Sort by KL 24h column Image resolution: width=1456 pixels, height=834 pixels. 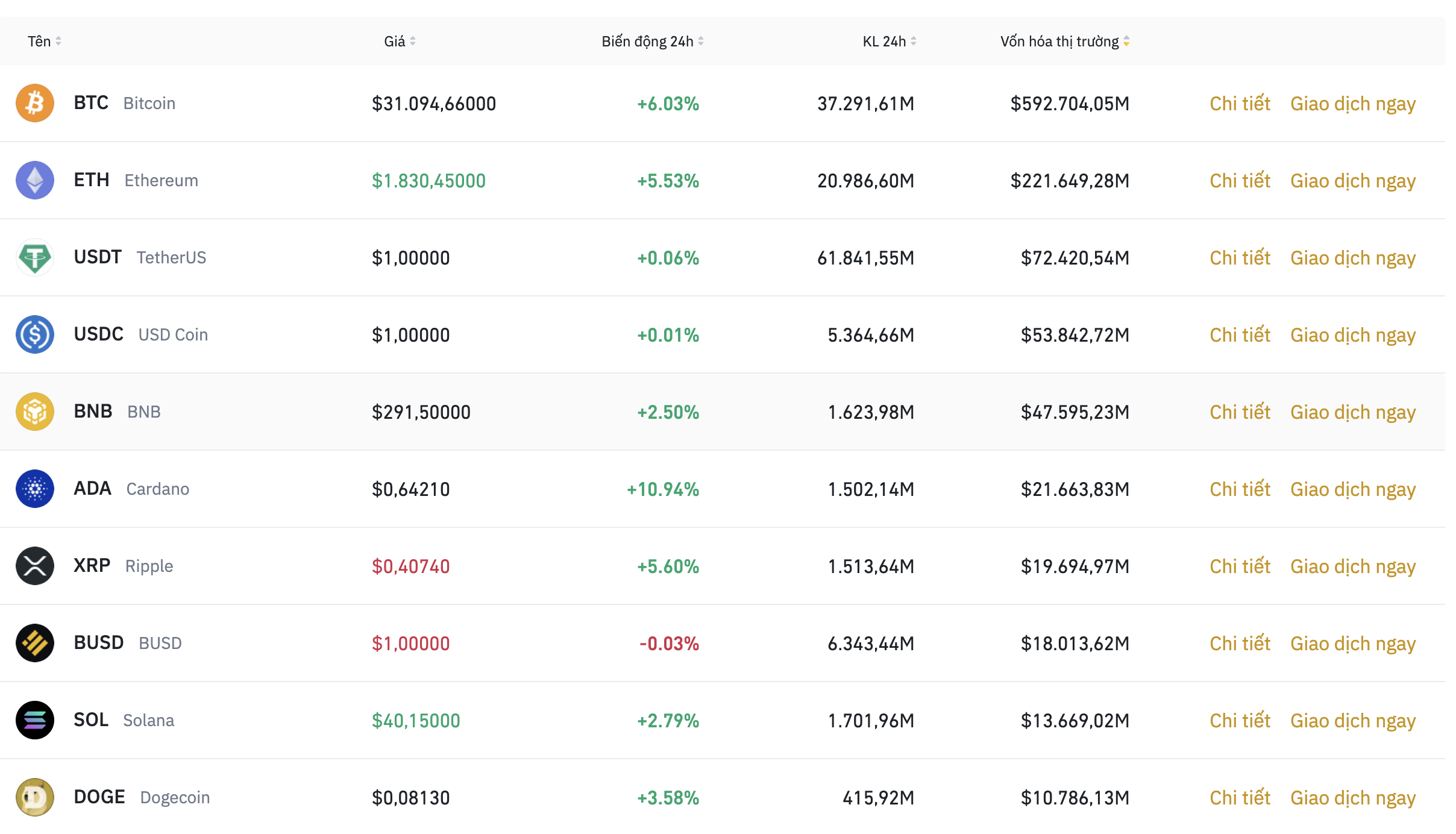pos(890,41)
